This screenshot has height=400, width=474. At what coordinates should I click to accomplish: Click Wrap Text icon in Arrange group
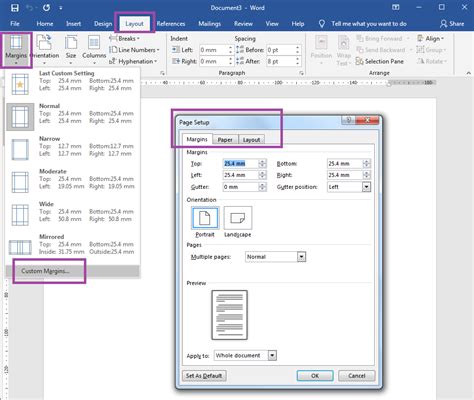coord(343,50)
